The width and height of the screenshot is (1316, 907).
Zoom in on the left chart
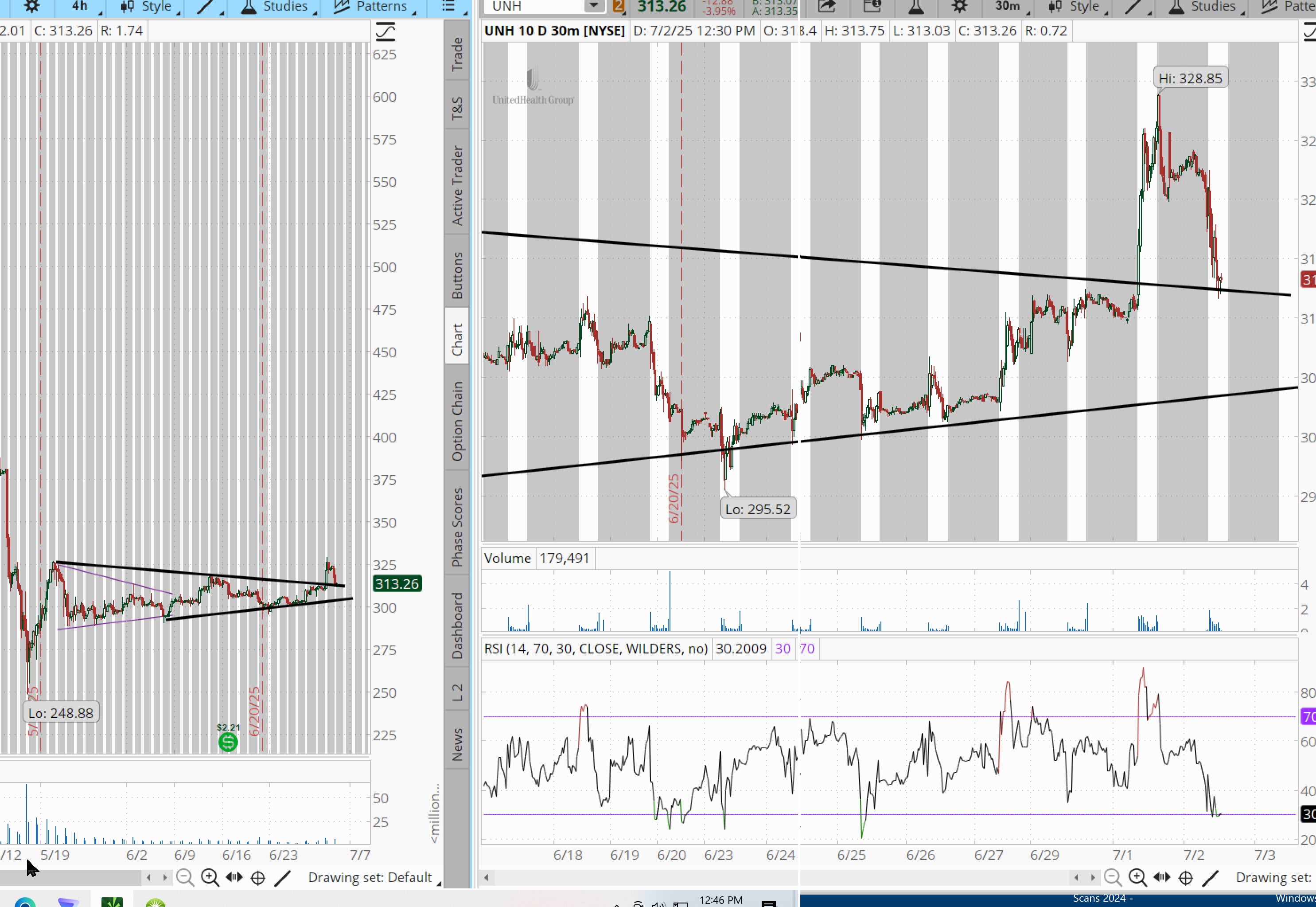coord(210,877)
